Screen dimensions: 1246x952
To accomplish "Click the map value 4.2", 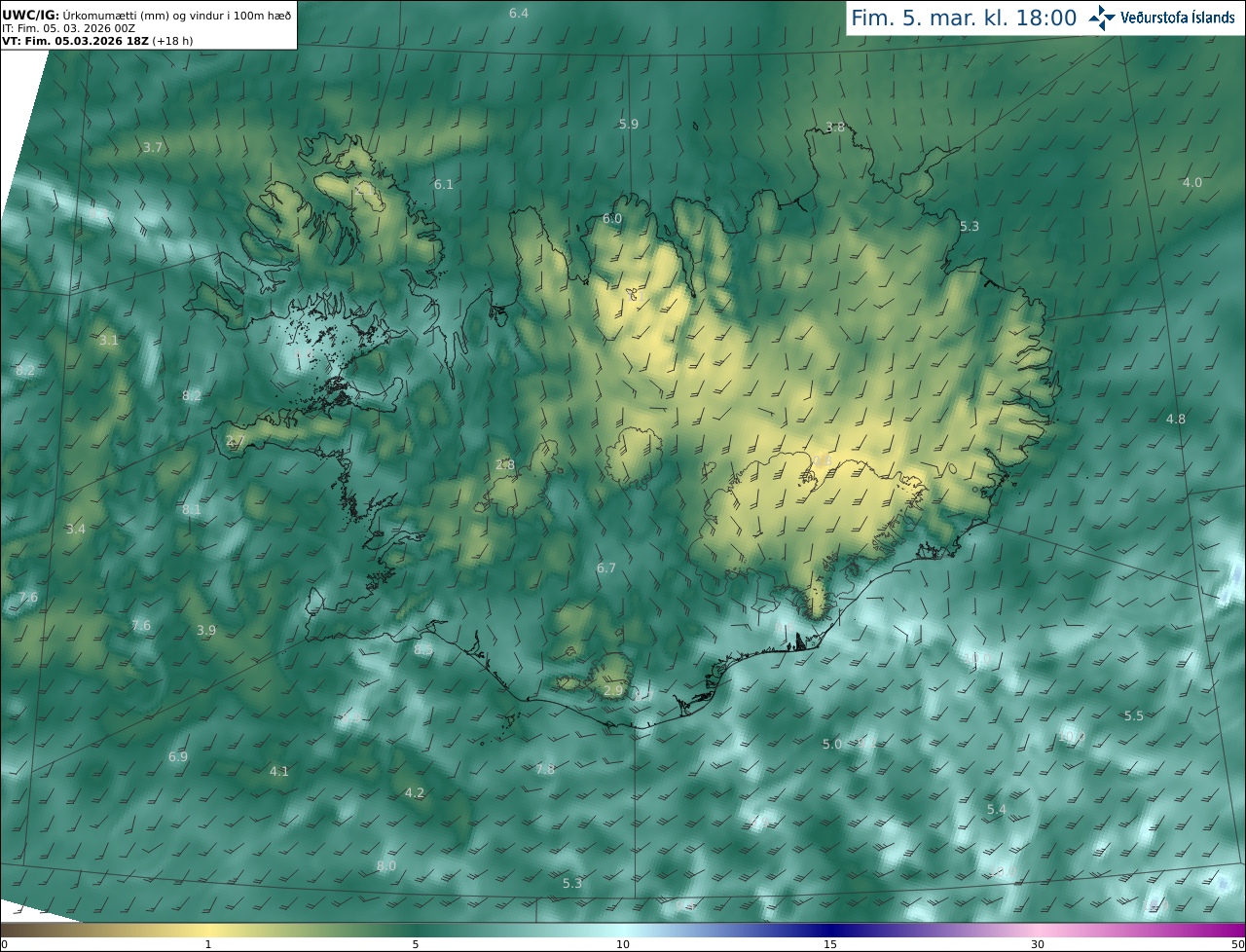I will (x=415, y=793).
